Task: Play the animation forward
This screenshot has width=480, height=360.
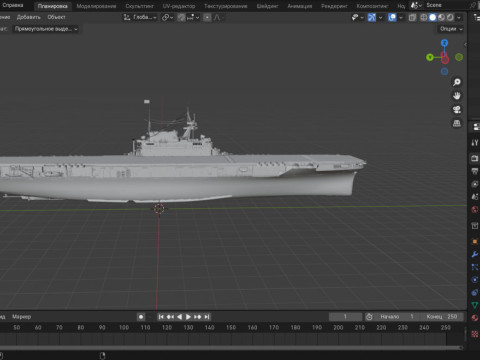Action: 188,317
